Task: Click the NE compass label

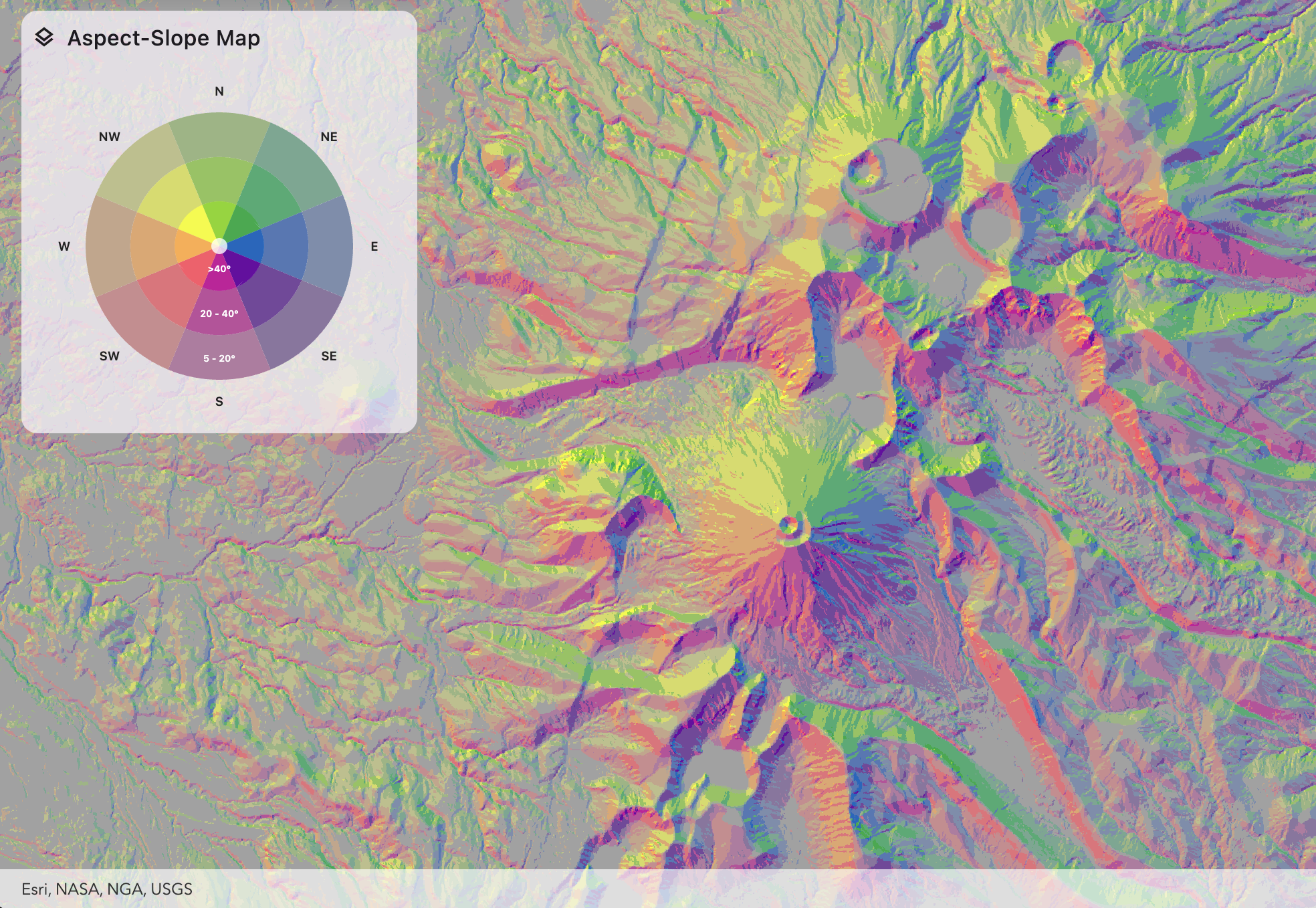Action: coord(329,136)
